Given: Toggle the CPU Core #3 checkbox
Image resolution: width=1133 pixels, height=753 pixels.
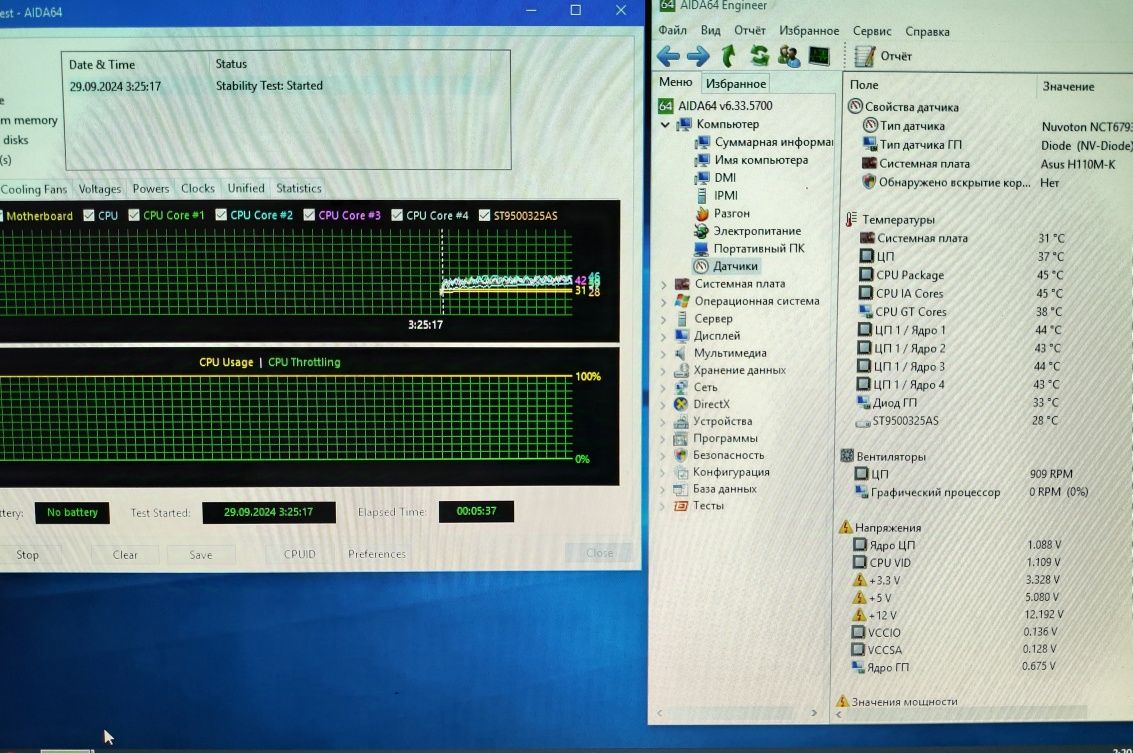Looking at the screenshot, I should point(309,215).
